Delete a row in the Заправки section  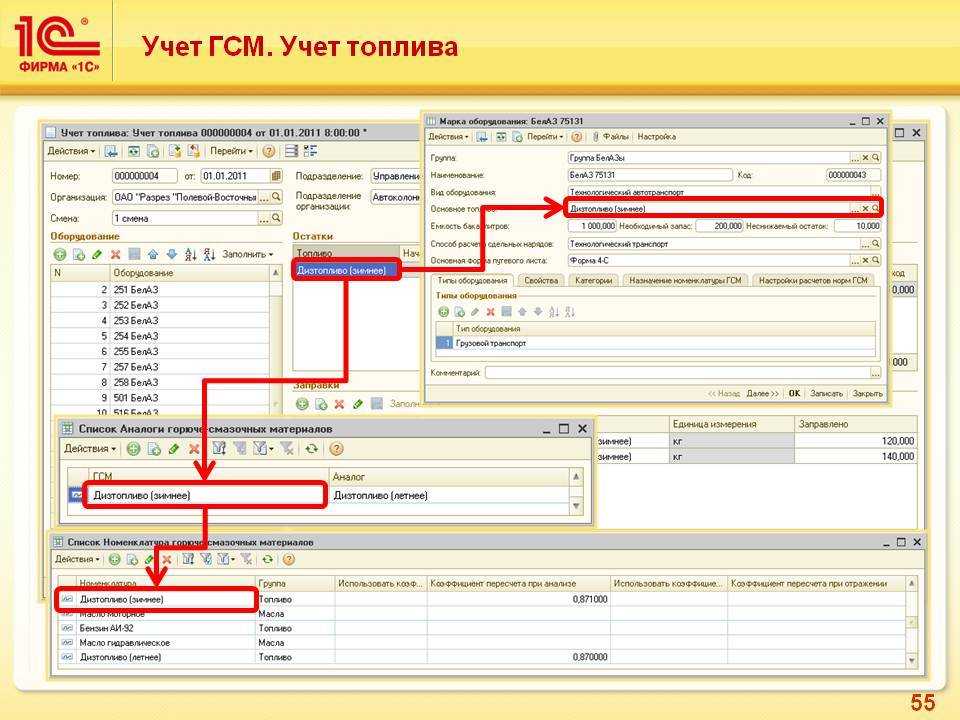pyautogui.click(x=339, y=404)
